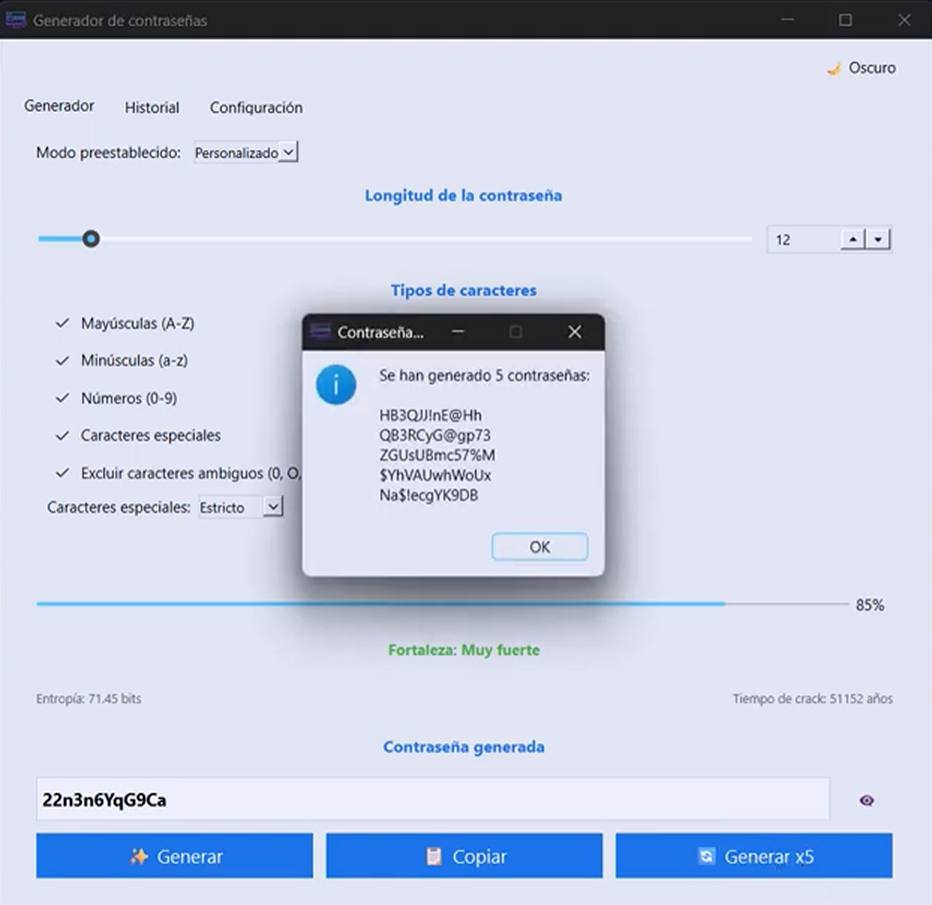Image resolution: width=932 pixels, height=905 pixels.
Task: Click the app icon in main title bar
Action: 16,20
